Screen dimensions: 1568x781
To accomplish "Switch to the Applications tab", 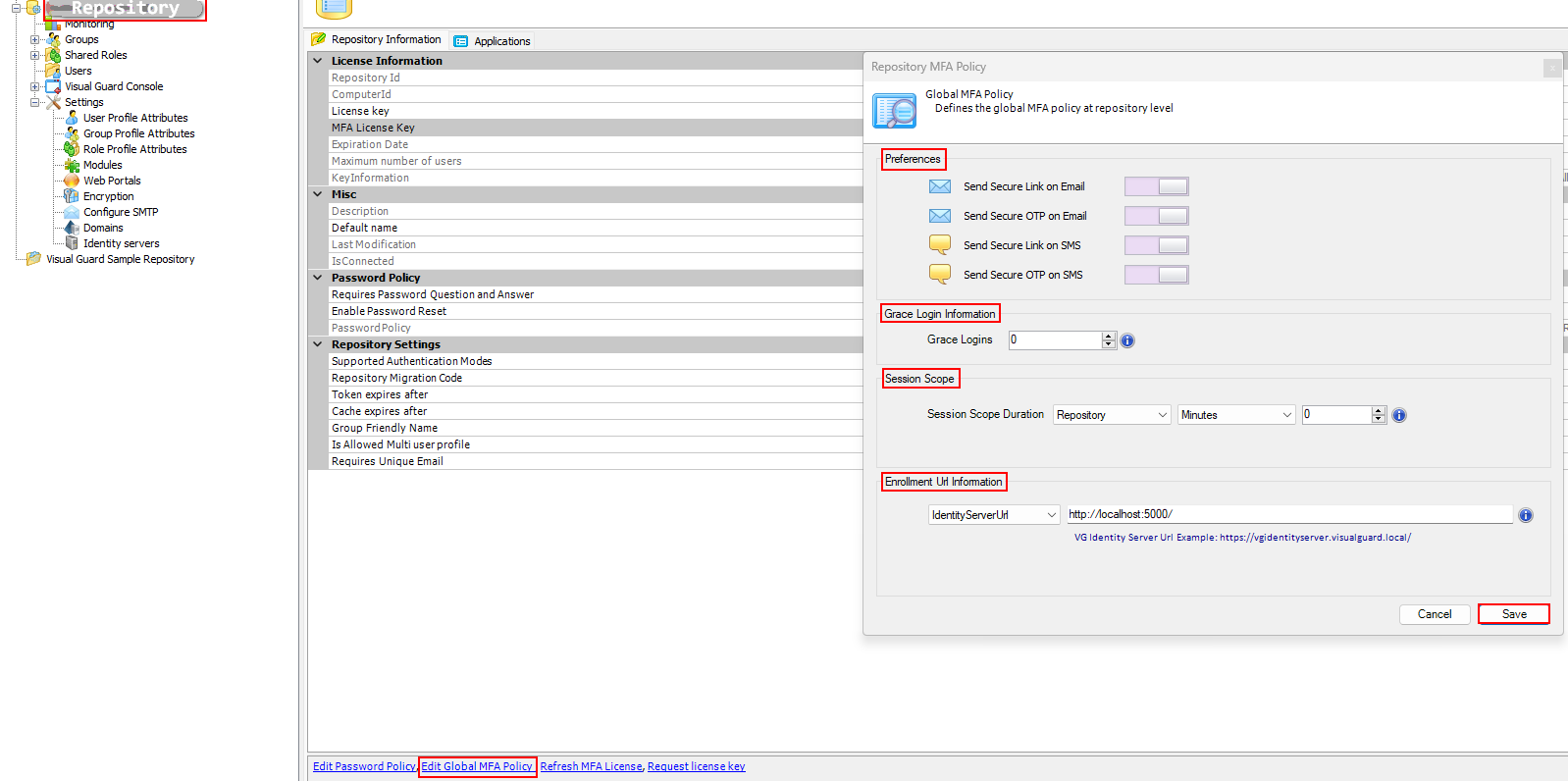I will (493, 41).
